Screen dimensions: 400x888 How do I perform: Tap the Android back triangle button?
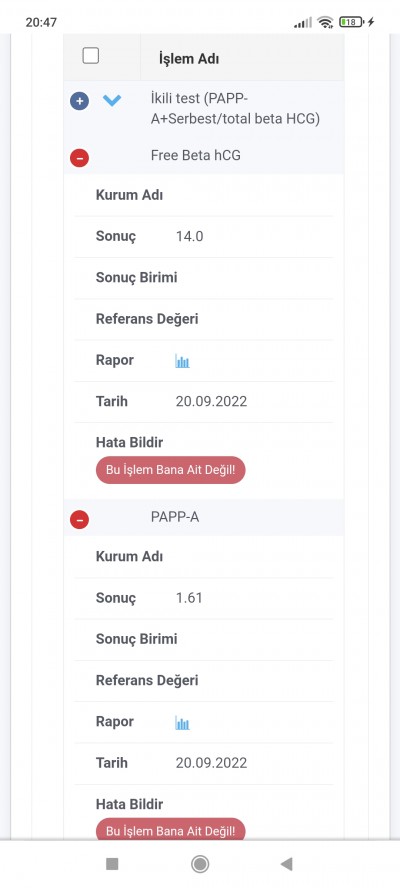tap(287, 864)
